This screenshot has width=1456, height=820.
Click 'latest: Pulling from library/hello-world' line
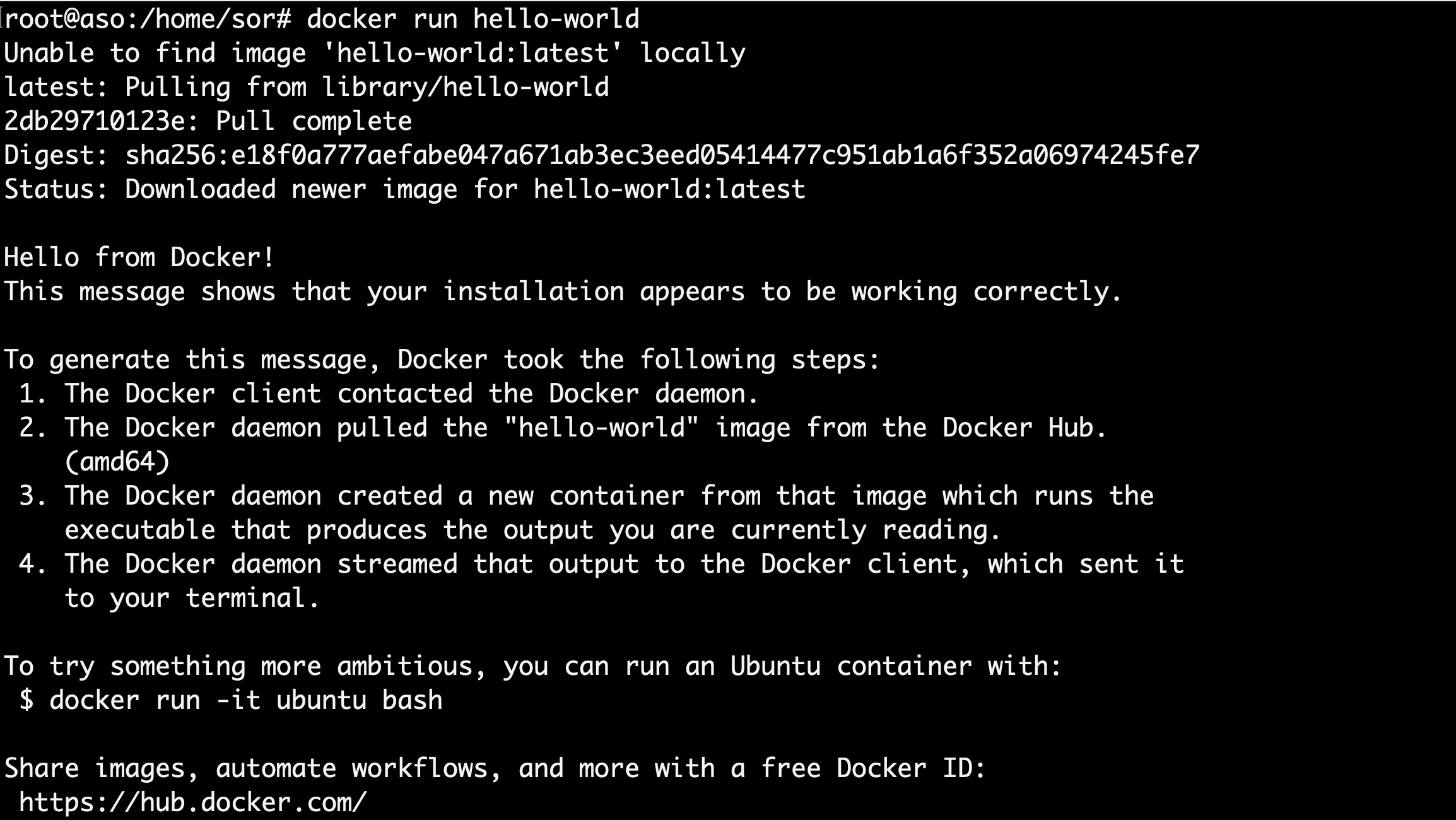pyautogui.click(x=307, y=87)
